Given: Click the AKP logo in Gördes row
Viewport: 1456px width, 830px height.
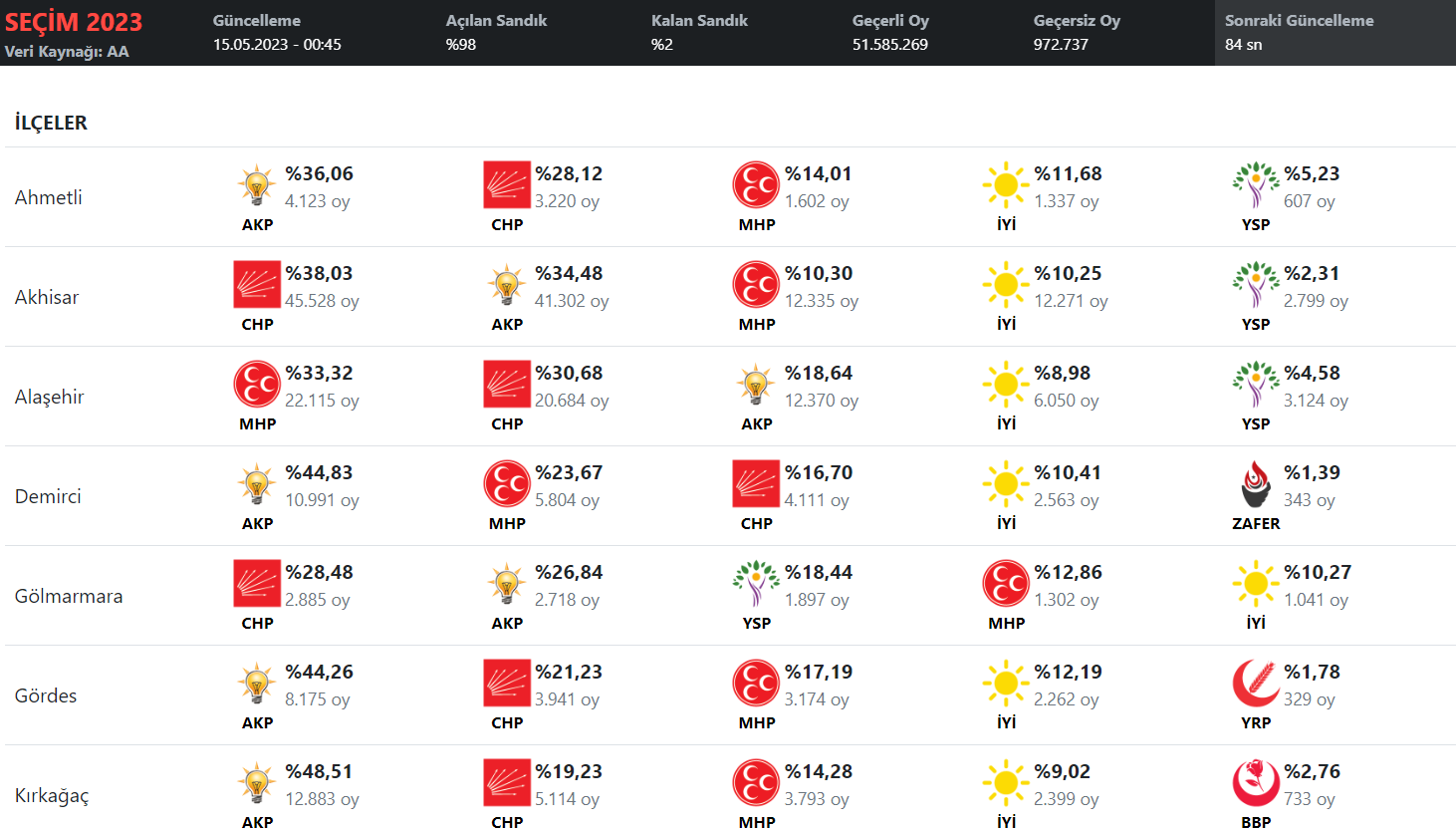Looking at the screenshot, I should [x=257, y=684].
